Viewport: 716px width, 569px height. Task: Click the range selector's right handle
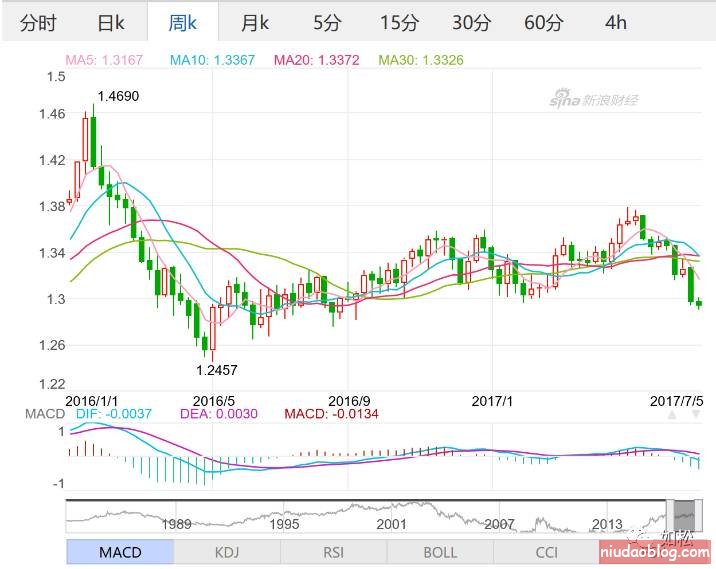[698, 516]
